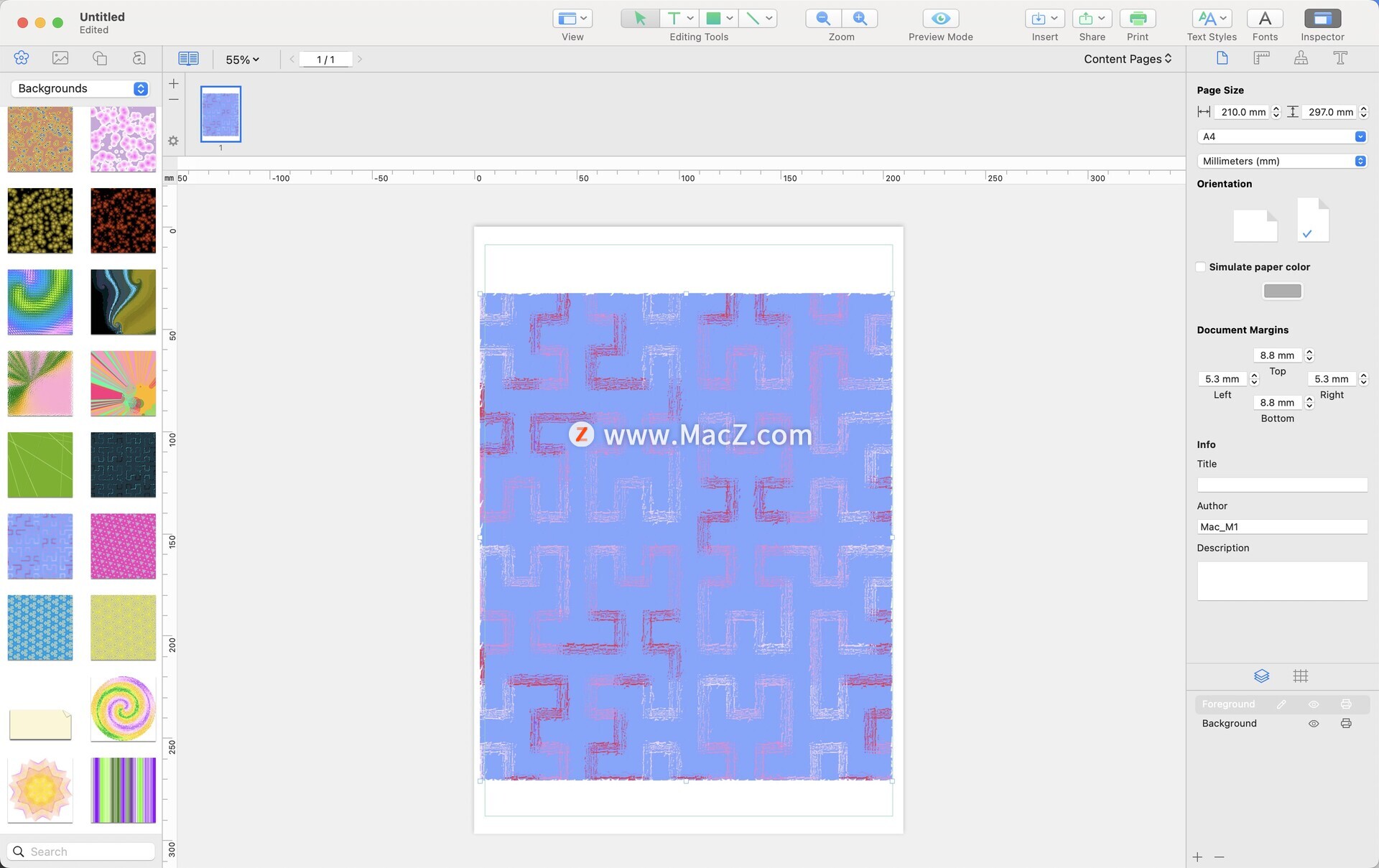Zoom out with minus magnifier
This screenshot has width=1379, height=868.
[x=823, y=19]
